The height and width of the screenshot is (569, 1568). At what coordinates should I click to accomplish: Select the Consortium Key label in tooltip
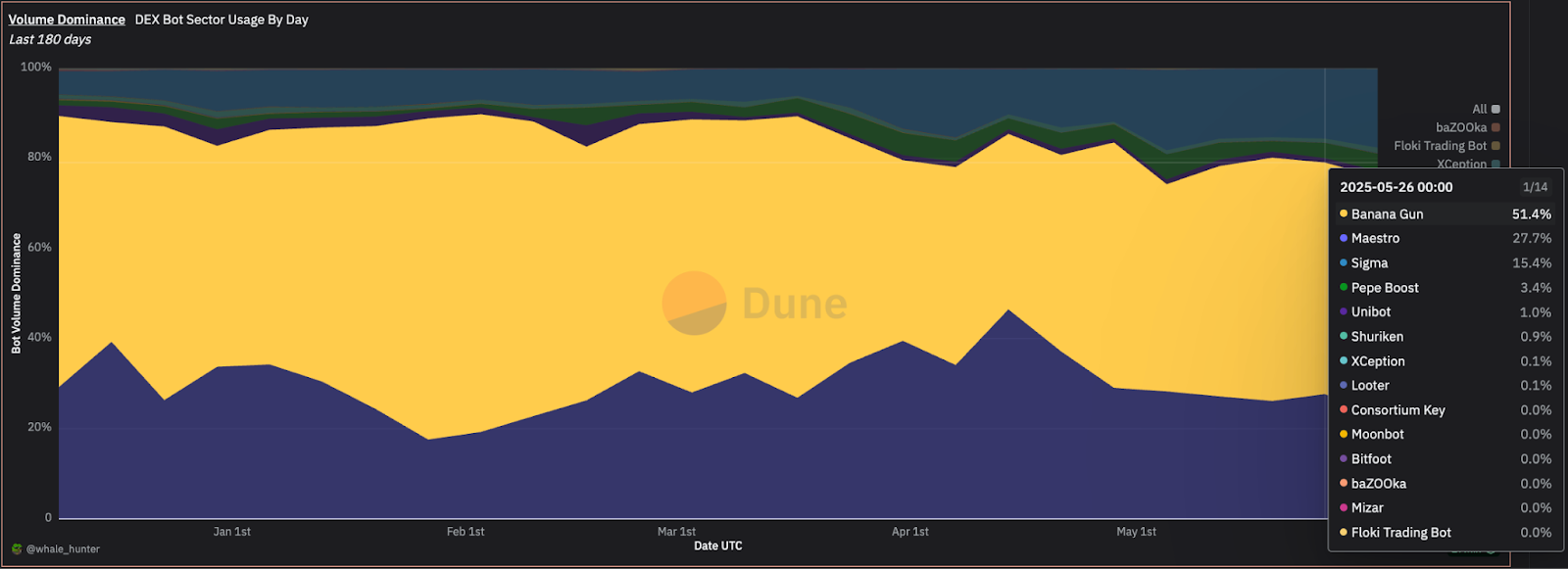click(1398, 410)
